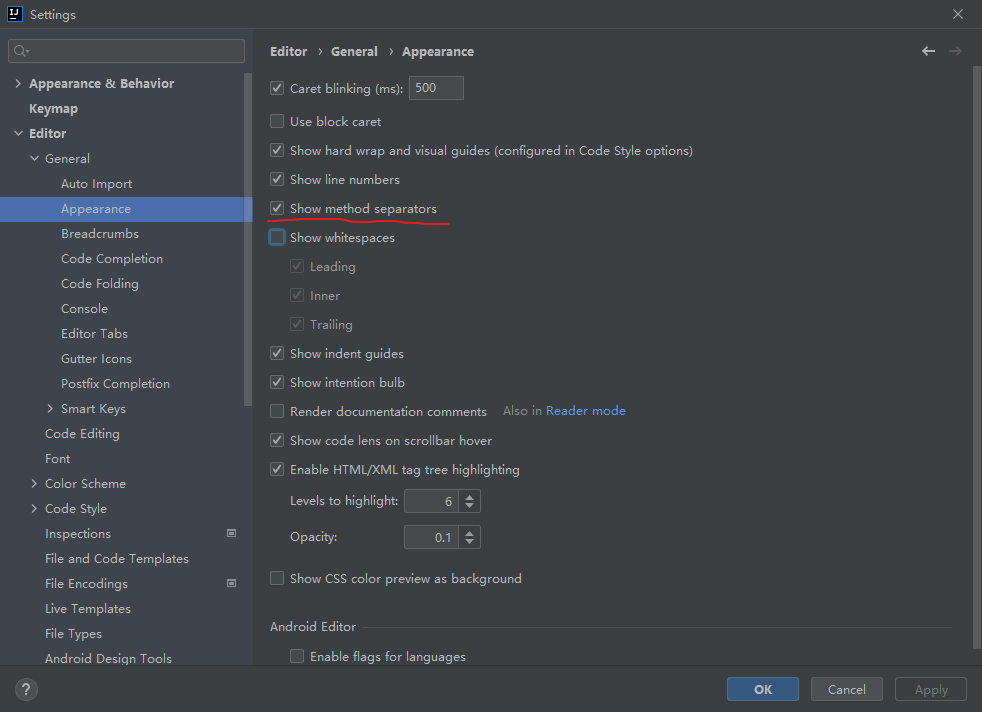Open Editor Tabs settings page
The height and width of the screenshot is (712, 982).
94,333
